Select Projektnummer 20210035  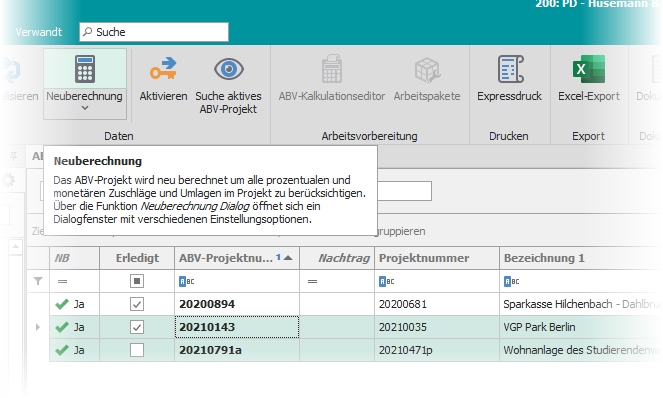437,327
